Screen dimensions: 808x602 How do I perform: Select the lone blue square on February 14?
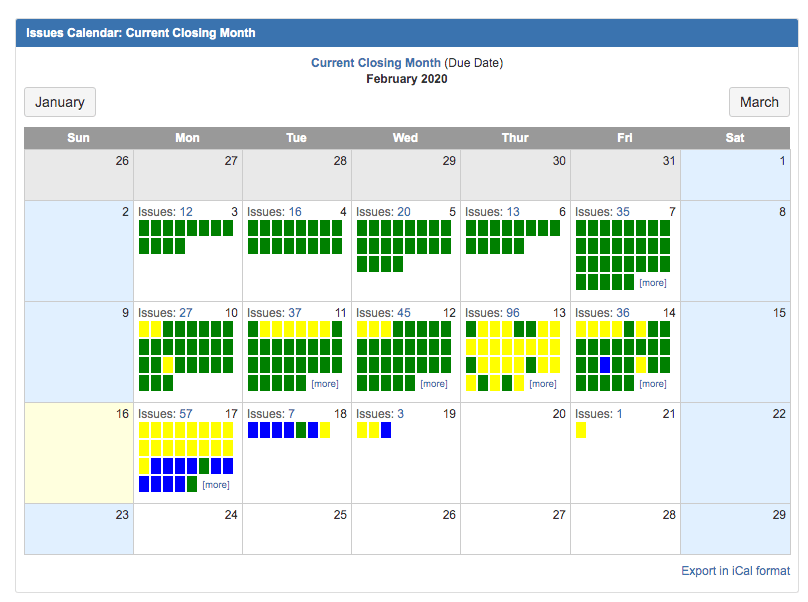605,365
